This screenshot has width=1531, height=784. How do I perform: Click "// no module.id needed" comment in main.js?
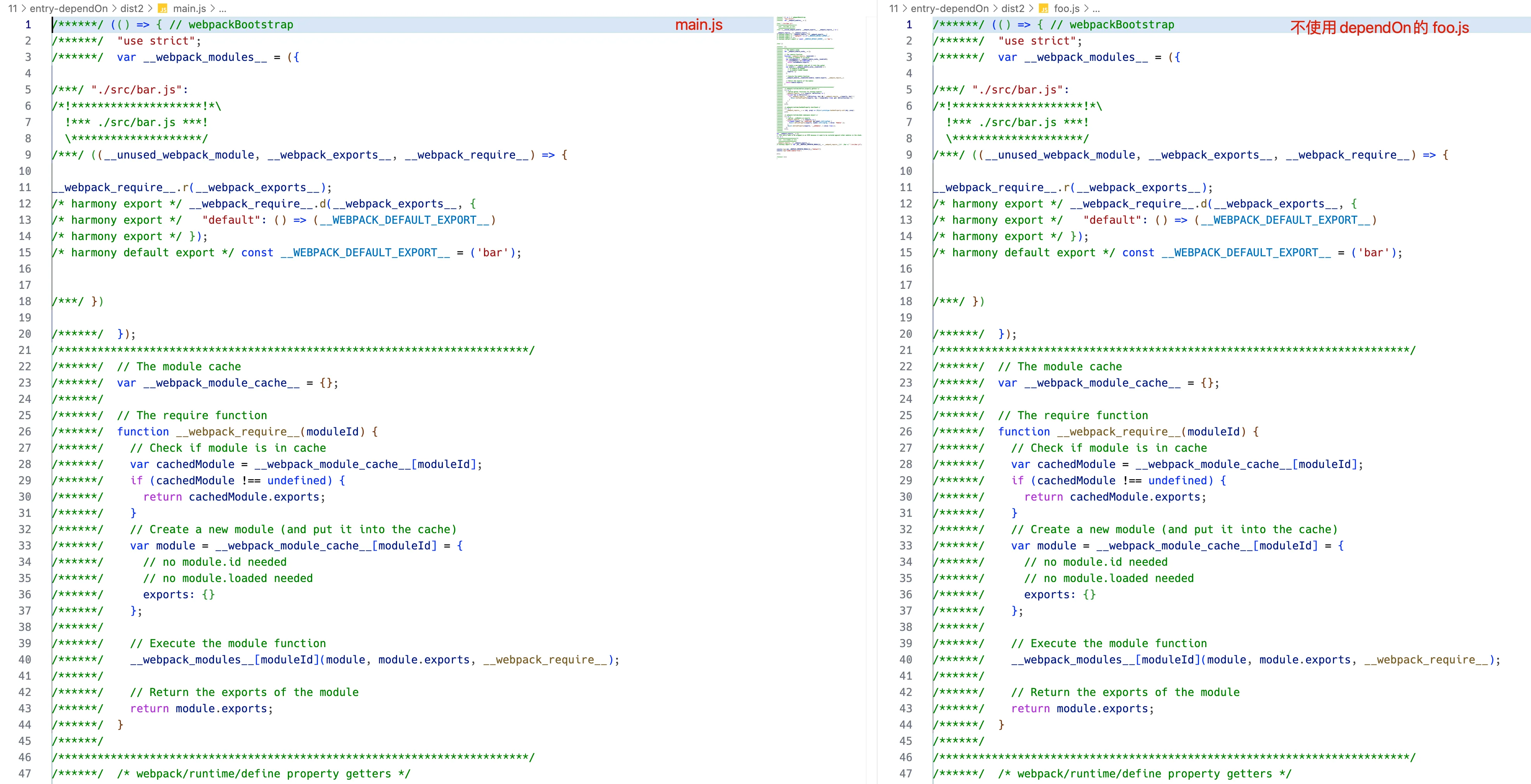click(x=214, y=562)
